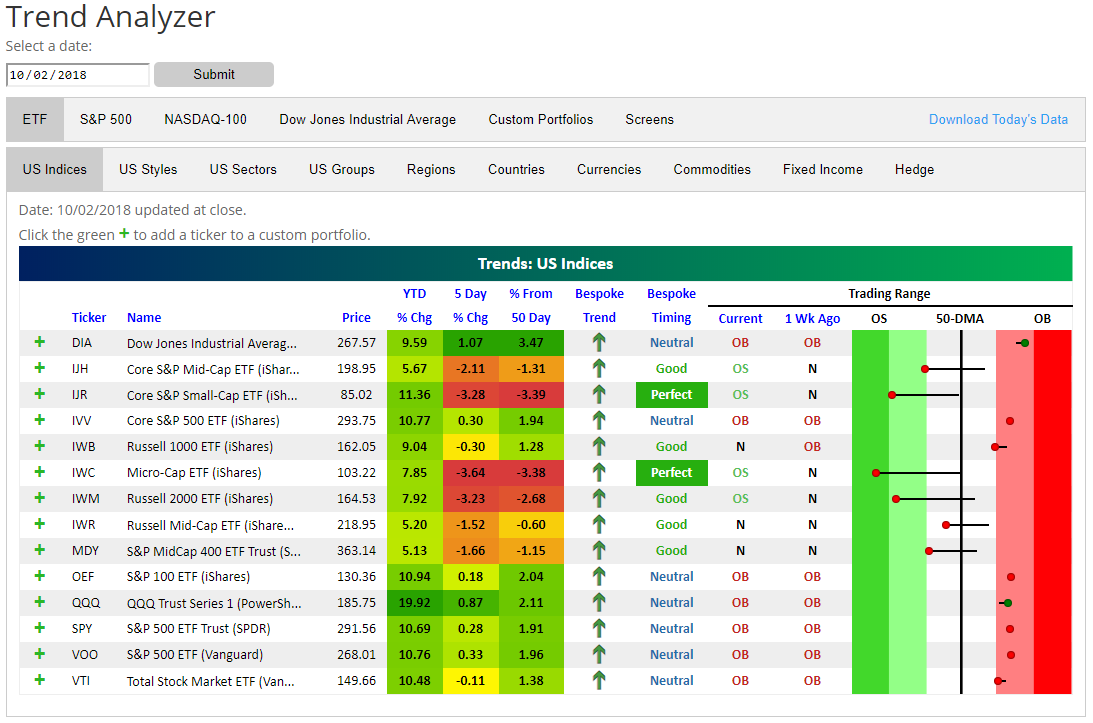Click the date input field
This screenshot has width=1093, height=723.
click(77, 75)
